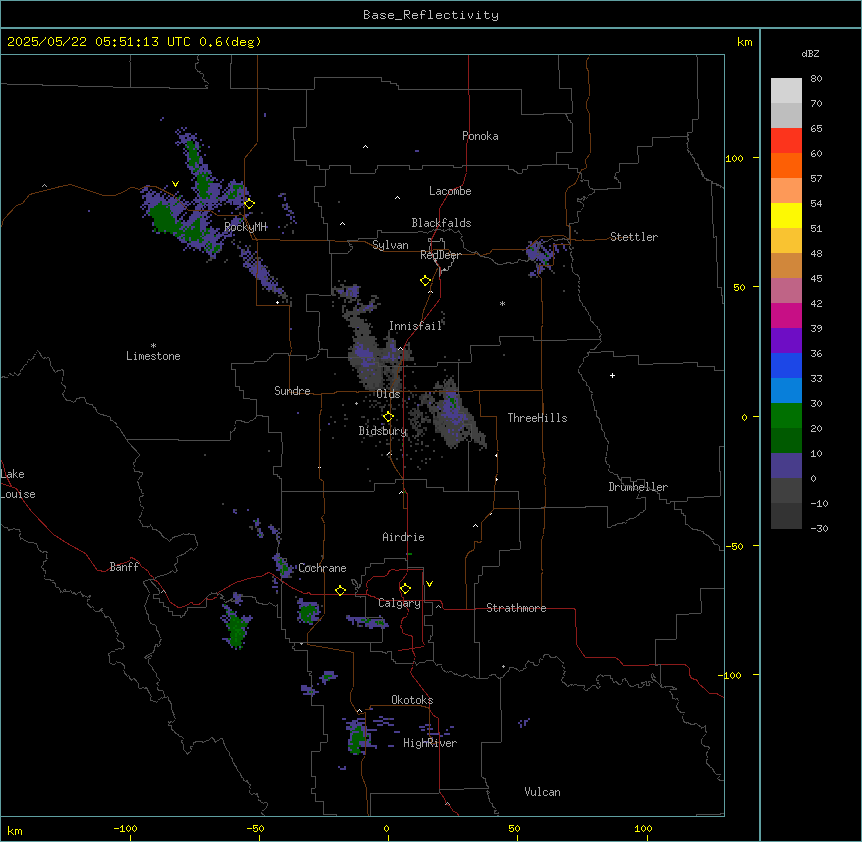This screenshot has width=862, height=842.
Task: Select the Cochrane label
Action: tap(322, 568)
